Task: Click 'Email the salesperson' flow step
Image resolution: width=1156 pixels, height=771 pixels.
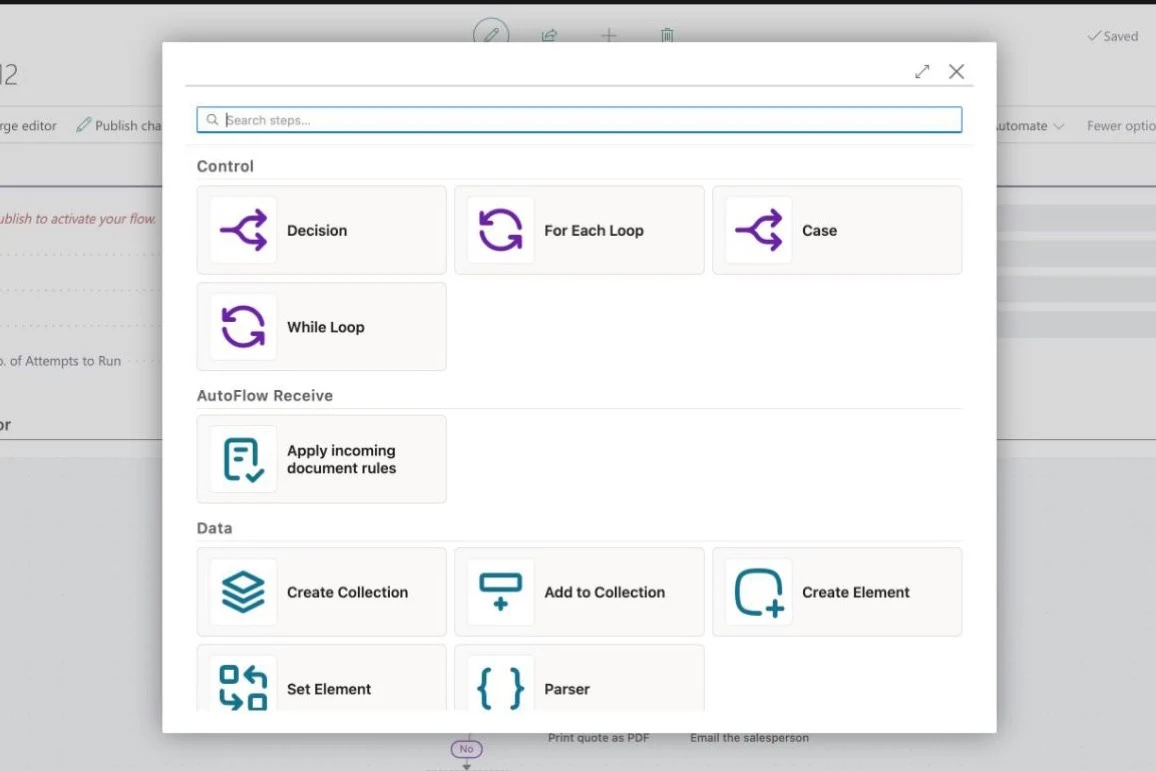Action: [749, 738]
